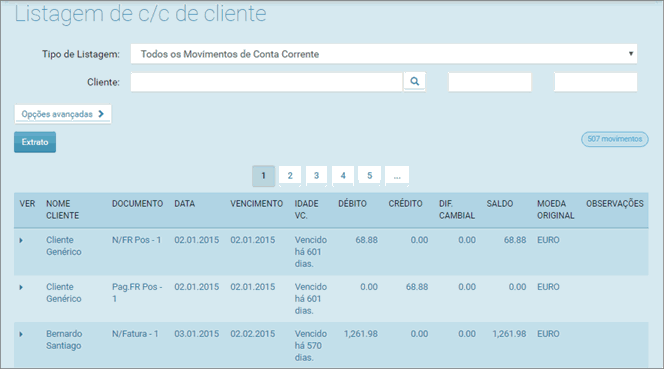
Task: Click the 68.88 debit in N/FR Pos row
Action: [x=366, y=240]
